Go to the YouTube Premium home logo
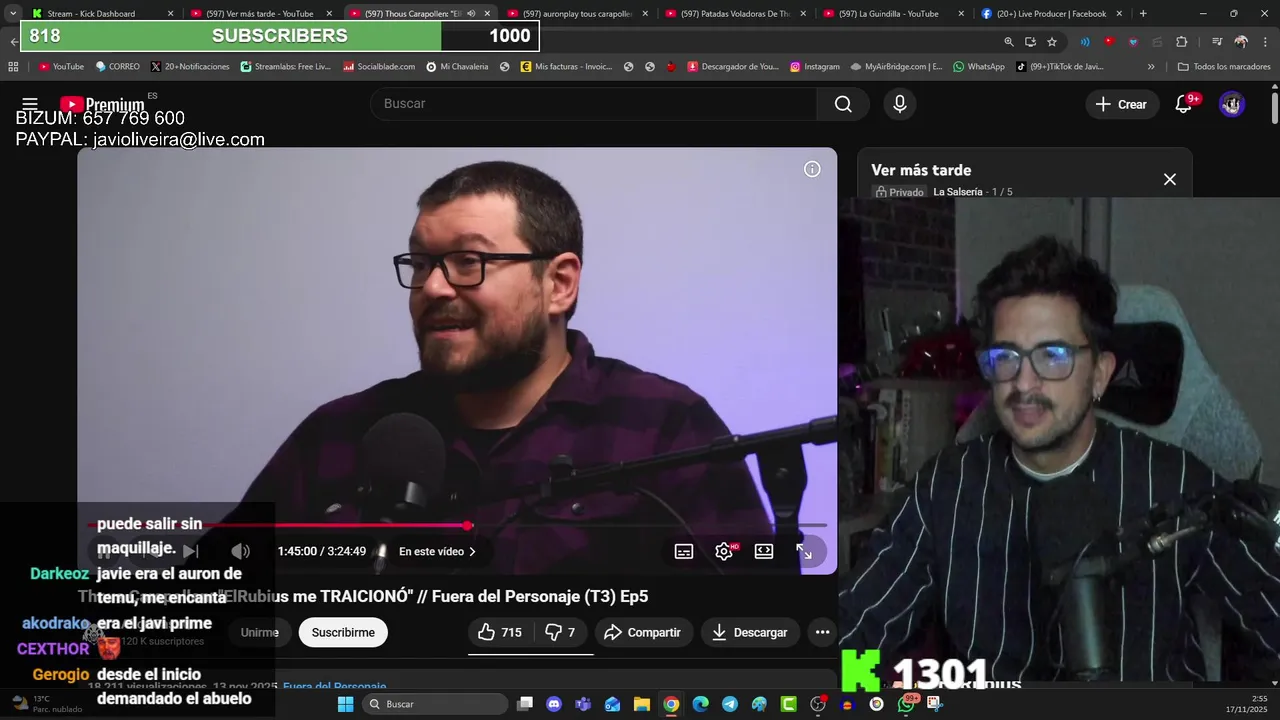 102,104
